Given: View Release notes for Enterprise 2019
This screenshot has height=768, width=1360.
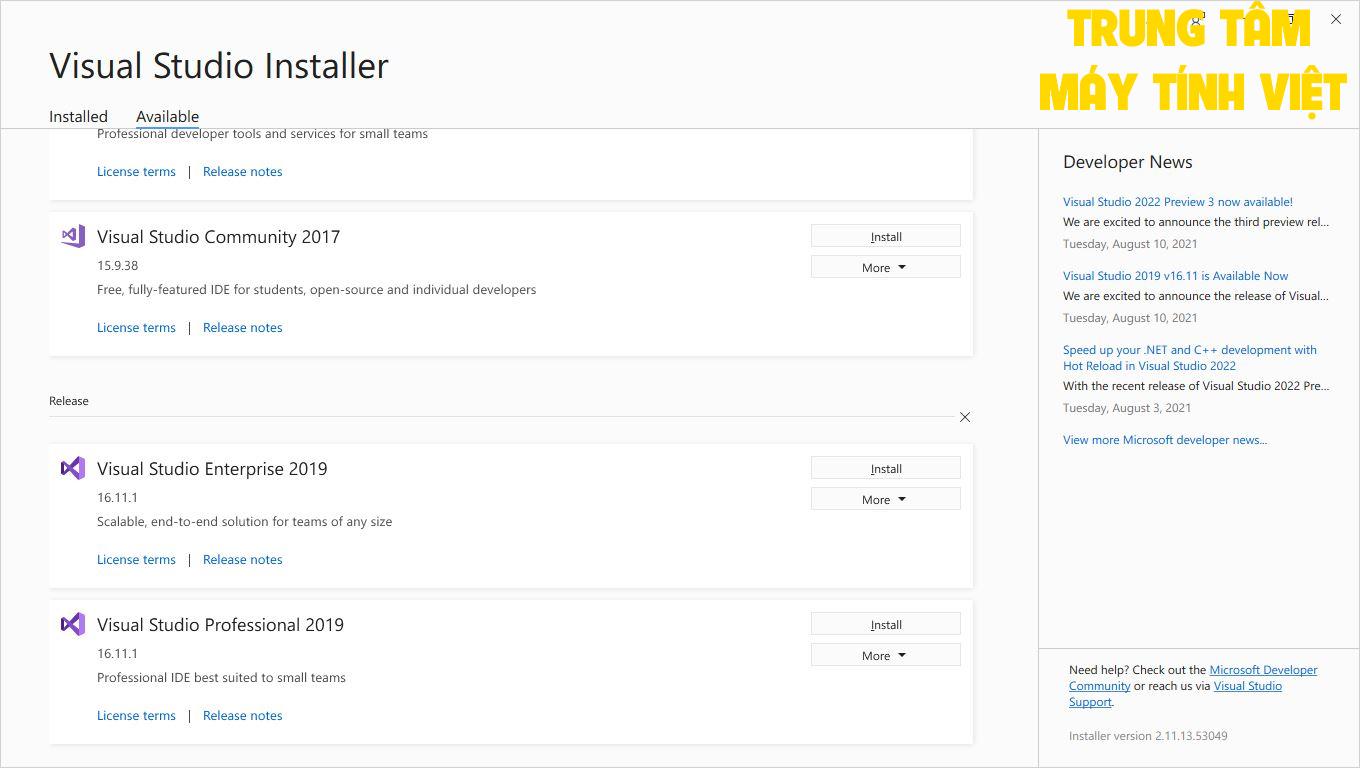Looking at the screenshot, I should click(x=242, y=559).
